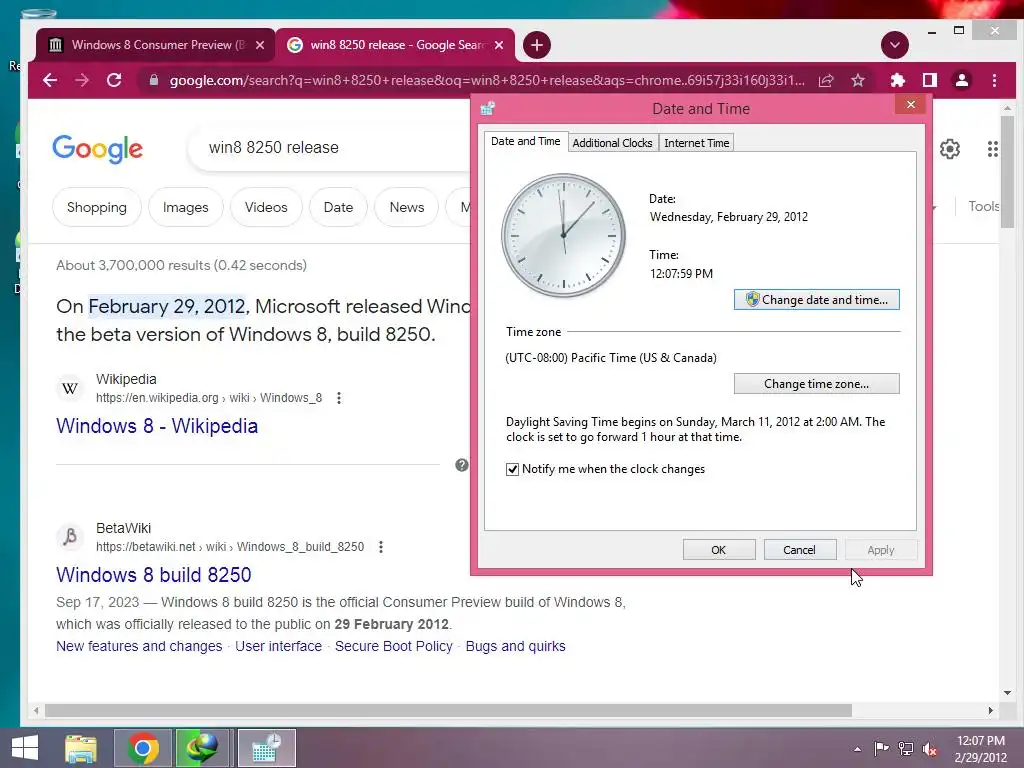
Task: Switch to Additional Clocks tab
Action: tap(612, 143)
